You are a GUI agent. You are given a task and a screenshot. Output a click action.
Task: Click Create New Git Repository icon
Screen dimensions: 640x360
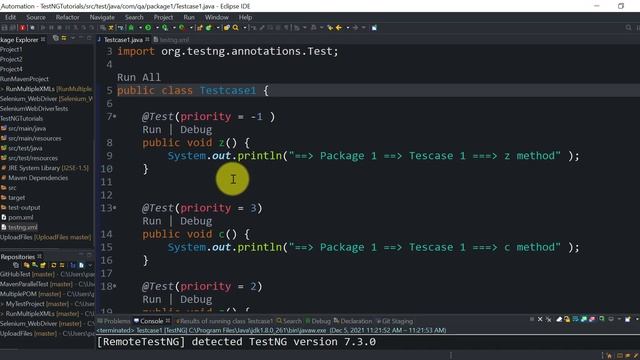43,265
